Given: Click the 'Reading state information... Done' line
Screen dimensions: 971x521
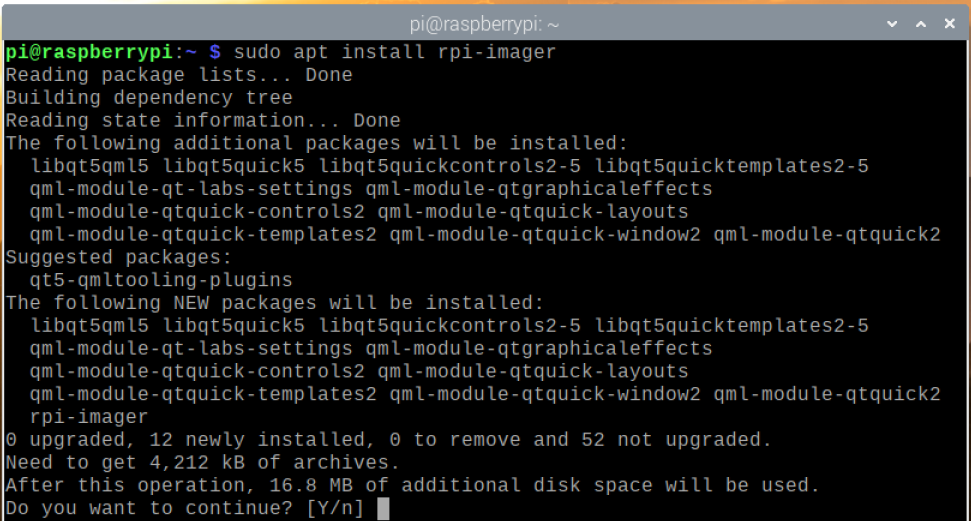Looking at the screenshot, I should [203, 121].
